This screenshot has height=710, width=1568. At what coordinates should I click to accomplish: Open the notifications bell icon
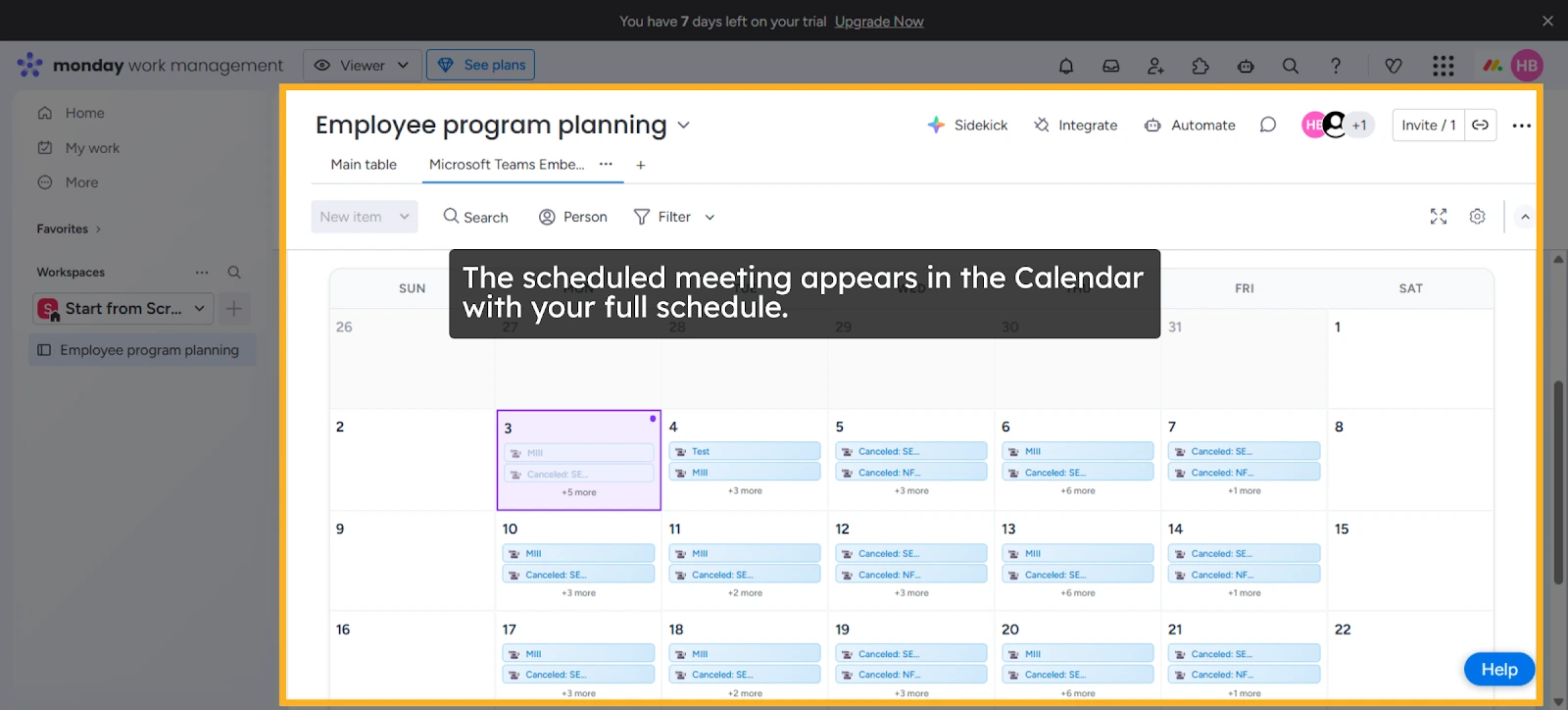tap(1065, 65)
